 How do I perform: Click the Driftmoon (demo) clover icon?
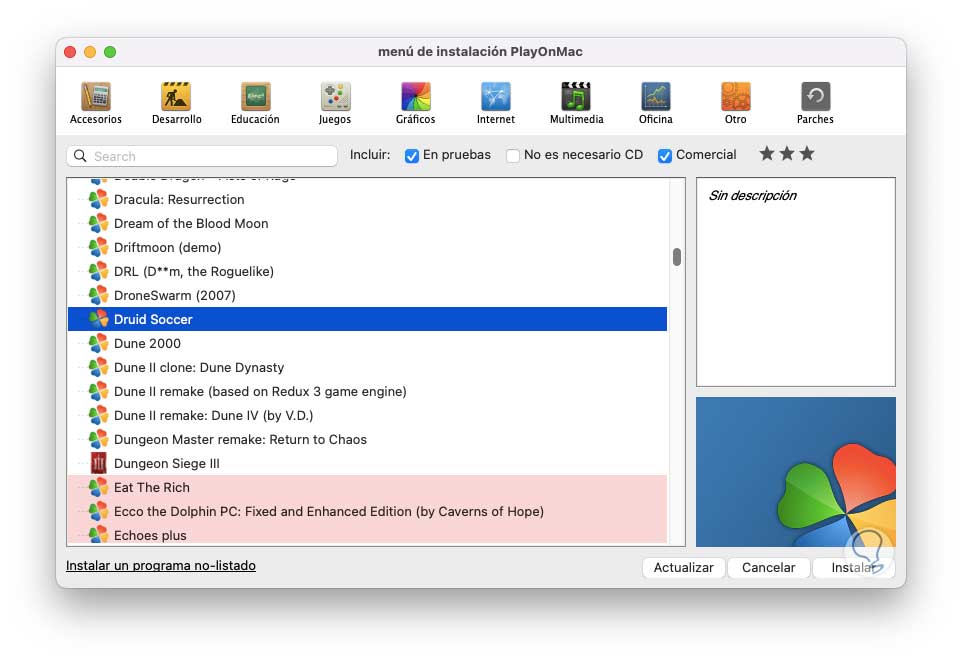click(x=98, y=247)
